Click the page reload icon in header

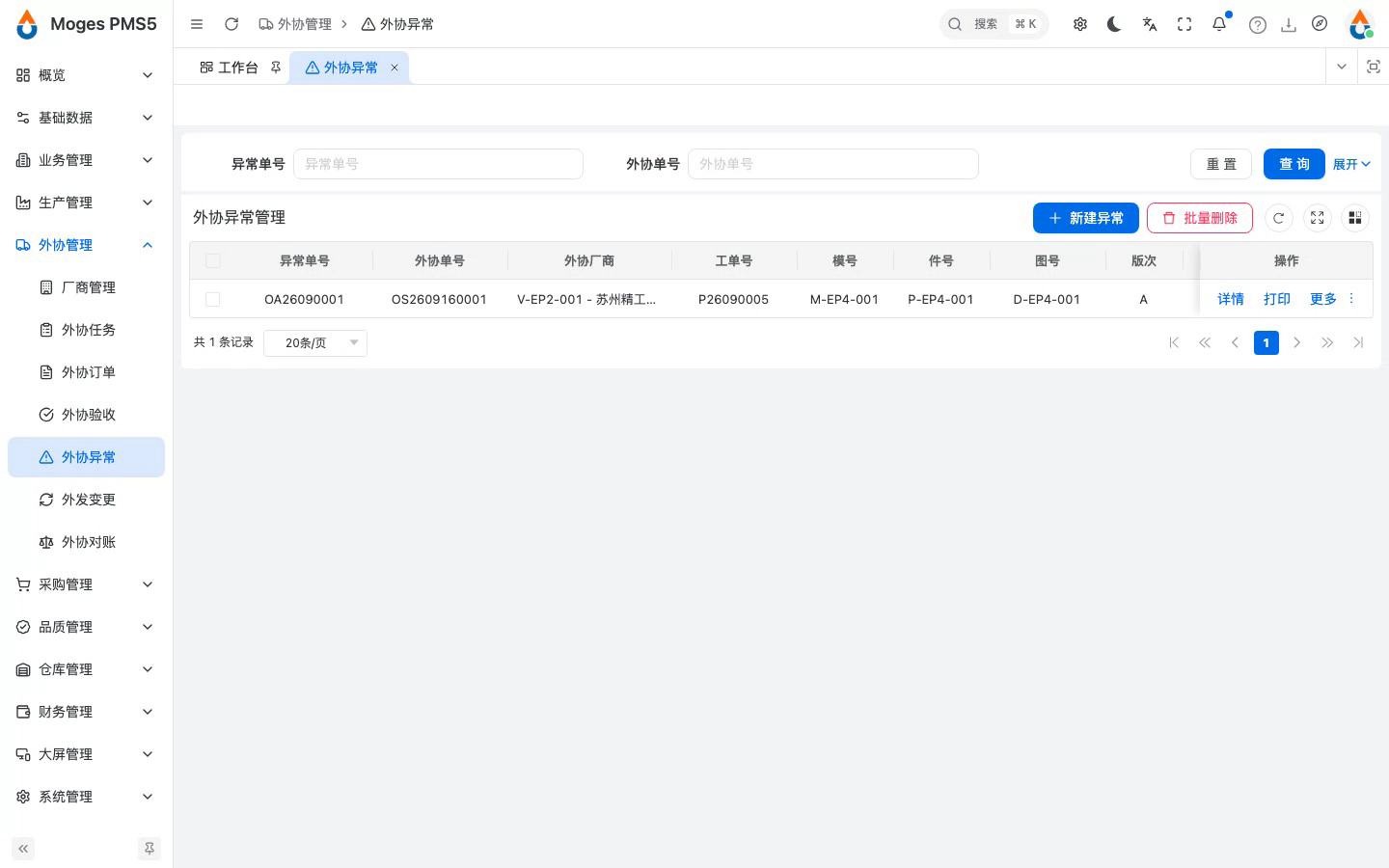(x=231, y=24)
